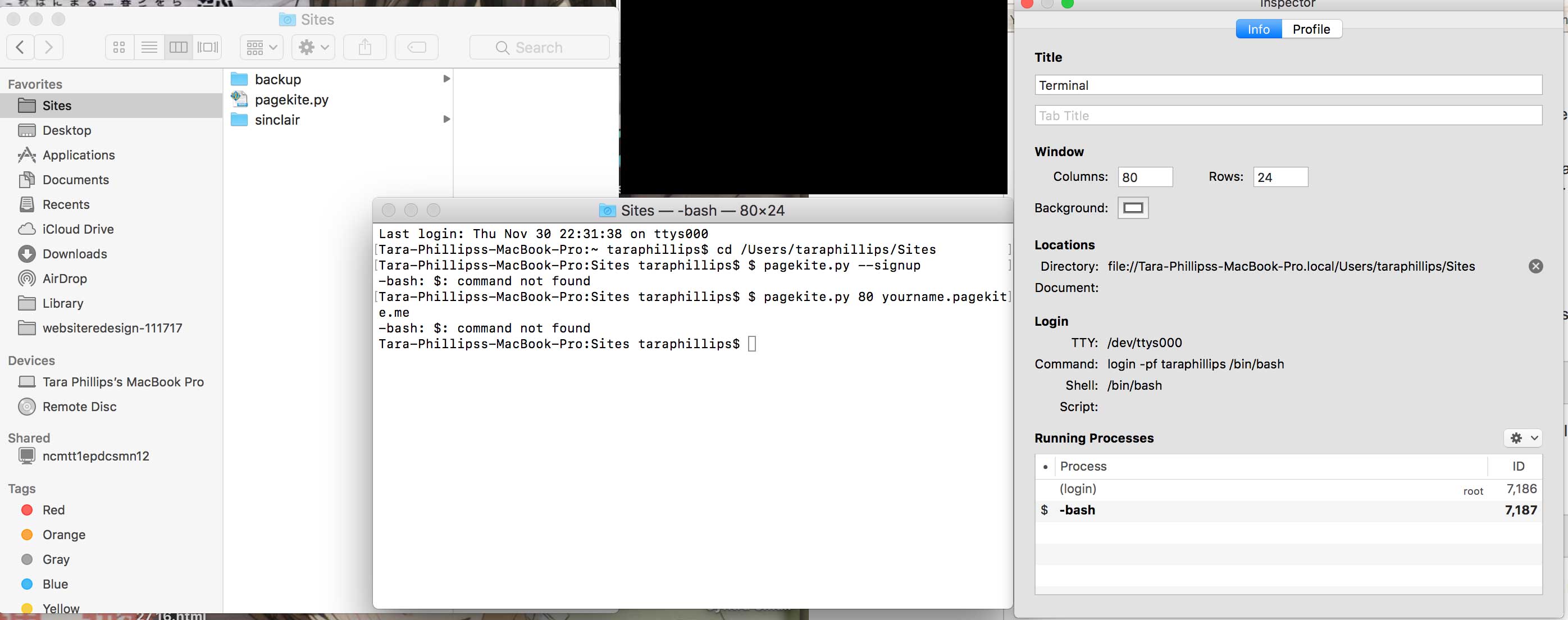
Task: Go back with Finder's back arrow
Action: [x=20, y=48]
